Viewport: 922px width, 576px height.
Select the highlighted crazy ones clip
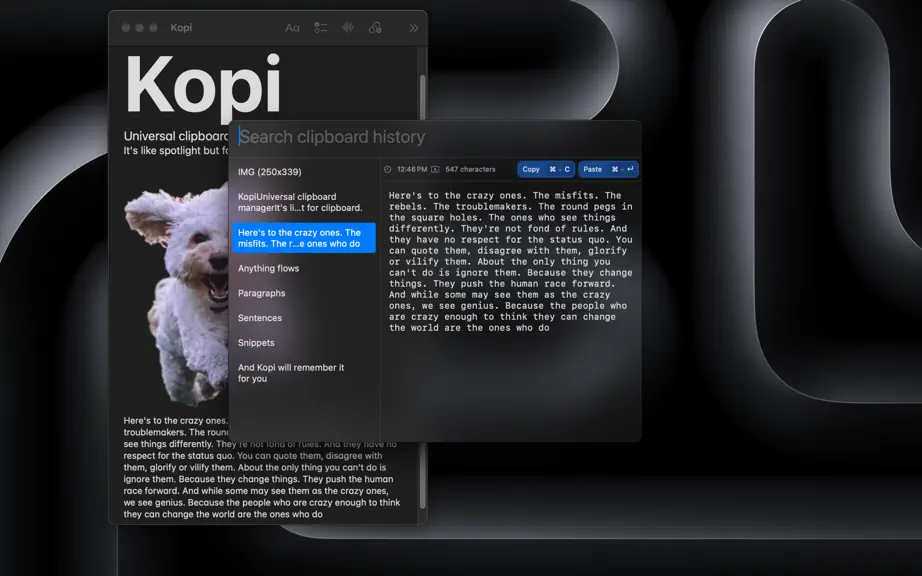[x=304, y=238]
